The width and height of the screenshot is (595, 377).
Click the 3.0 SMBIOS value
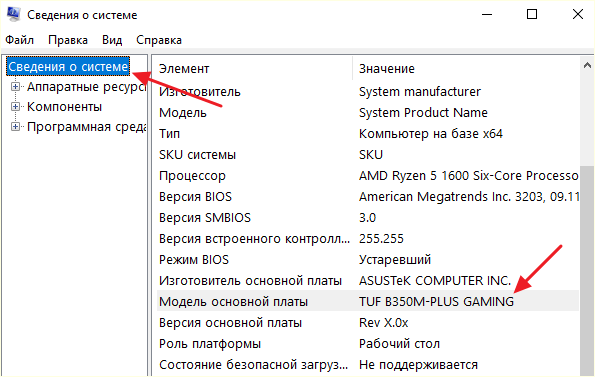click(x=367, y=218)
